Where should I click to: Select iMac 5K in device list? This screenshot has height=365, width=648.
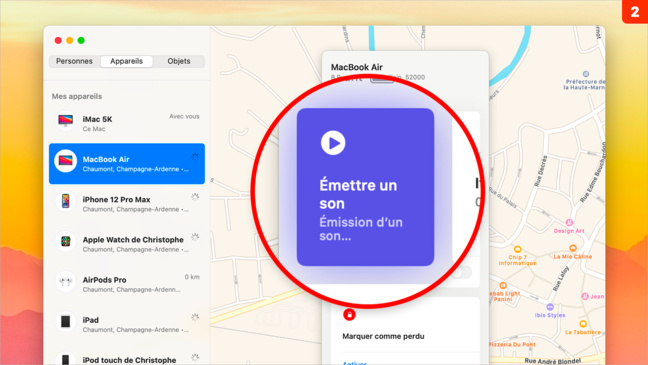coord(127,123)
